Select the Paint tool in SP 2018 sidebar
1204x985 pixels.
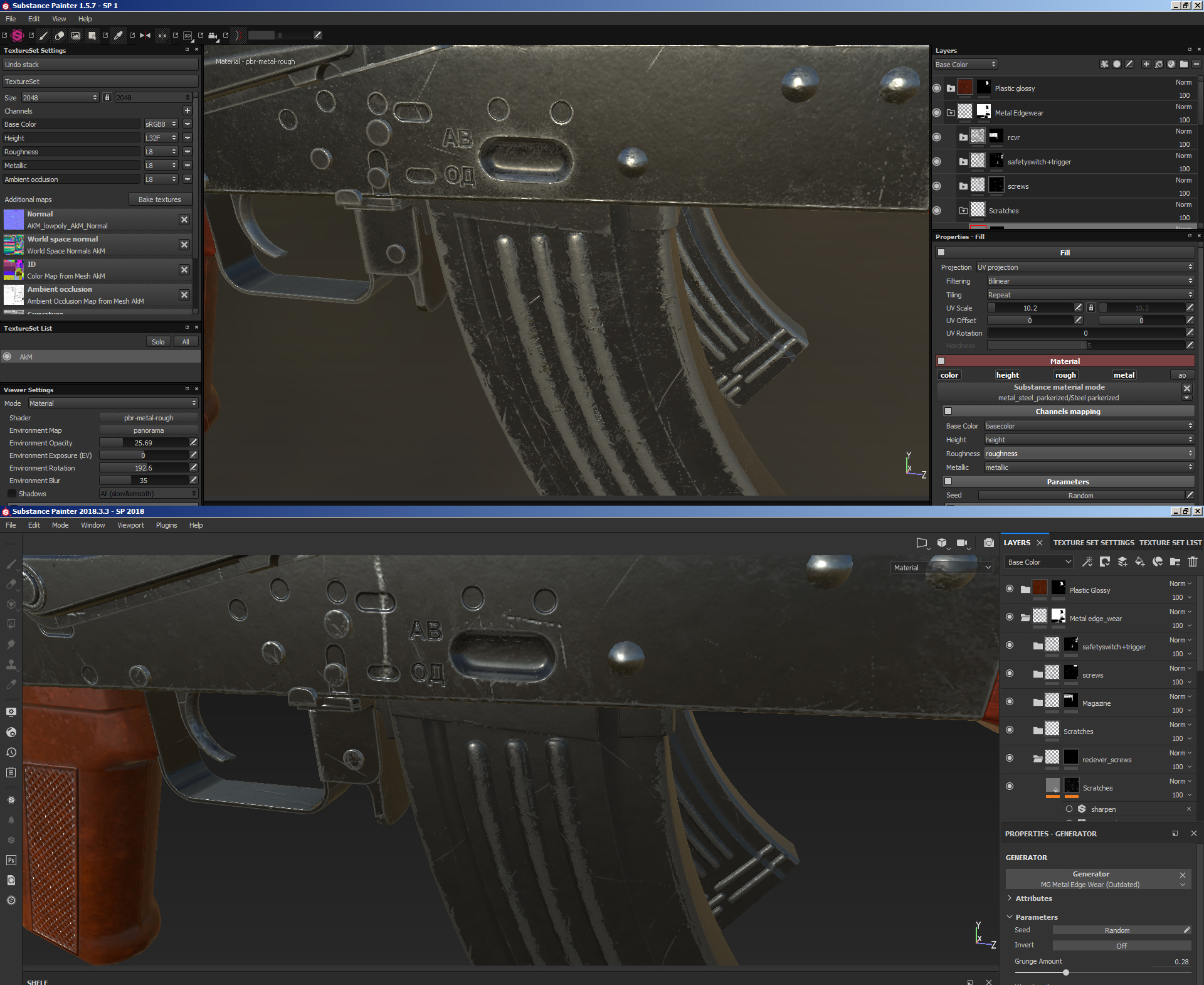11,564
